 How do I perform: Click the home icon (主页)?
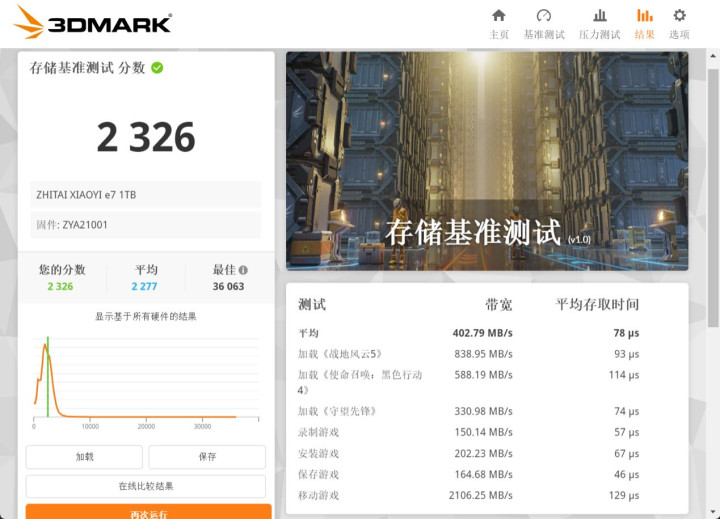[x=498, y=16]
